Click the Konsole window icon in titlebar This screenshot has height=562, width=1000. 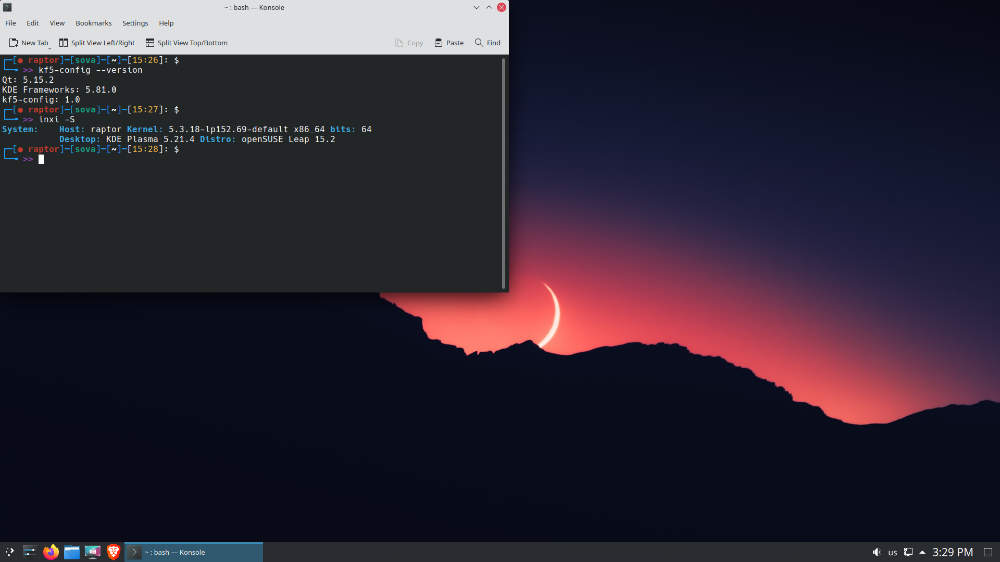8,7
